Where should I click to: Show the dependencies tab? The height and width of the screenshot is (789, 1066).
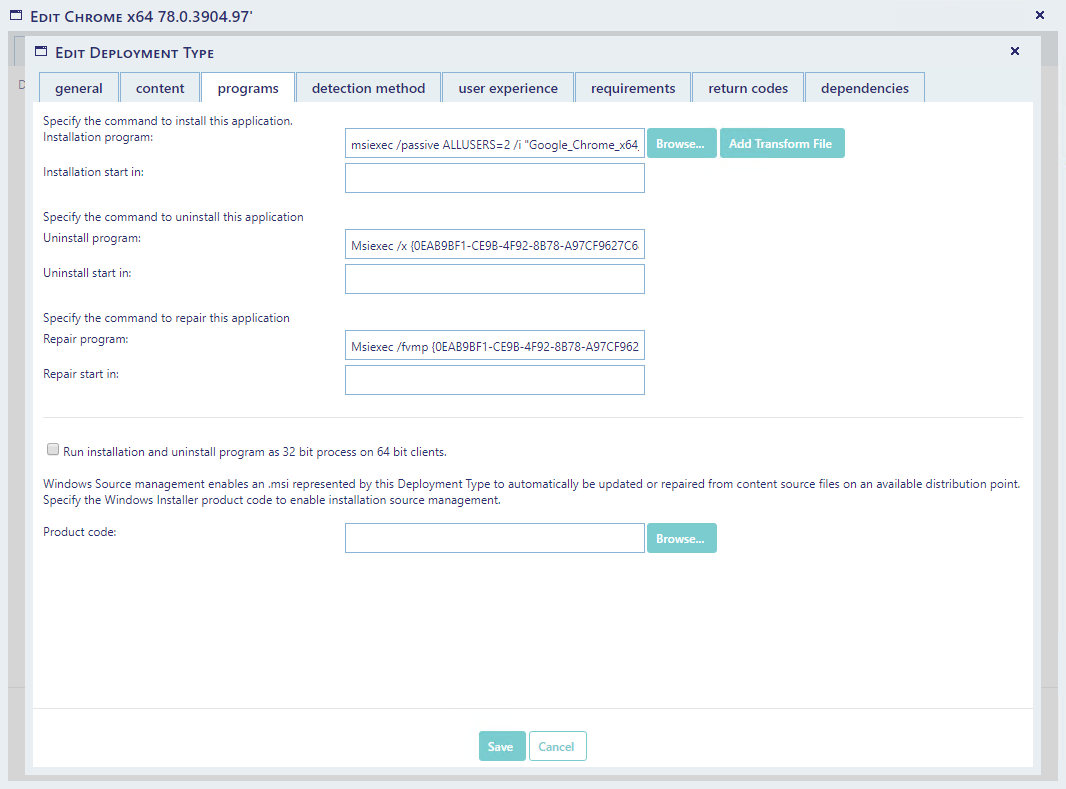tap(865, 88)
